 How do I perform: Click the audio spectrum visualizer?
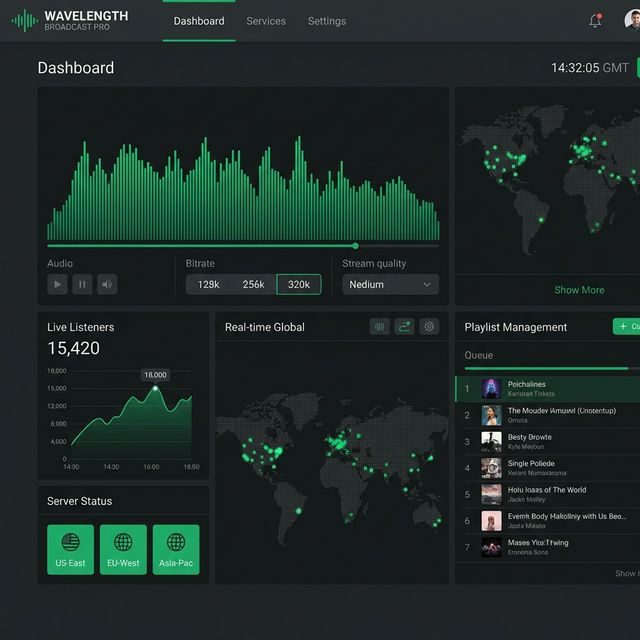click(243, 189)
